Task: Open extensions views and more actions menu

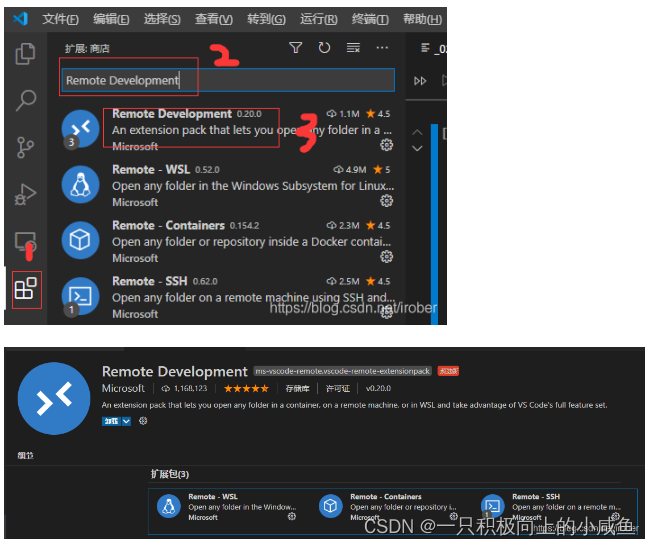Action: tap(382, 48)
